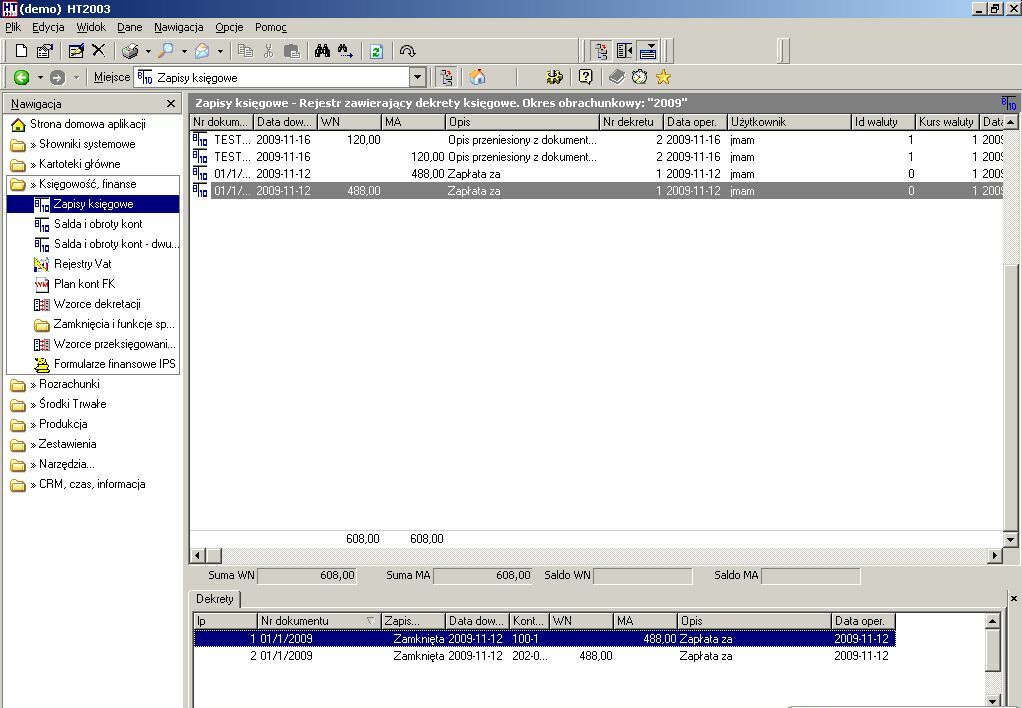Click the home page house icon
This screenshot has height=708, width=1022.
tap(478, 77)
